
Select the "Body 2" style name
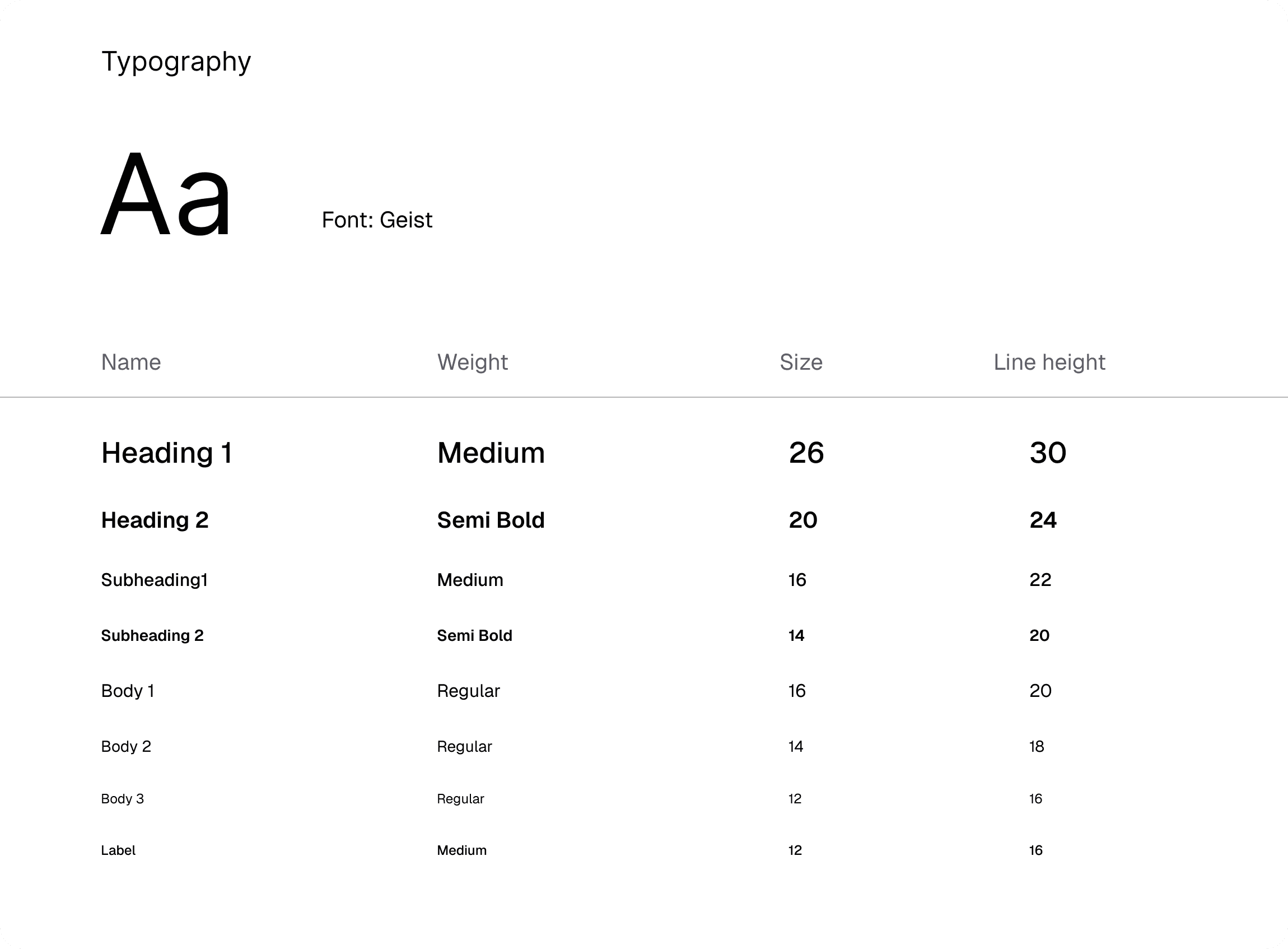tap(126, 746)
